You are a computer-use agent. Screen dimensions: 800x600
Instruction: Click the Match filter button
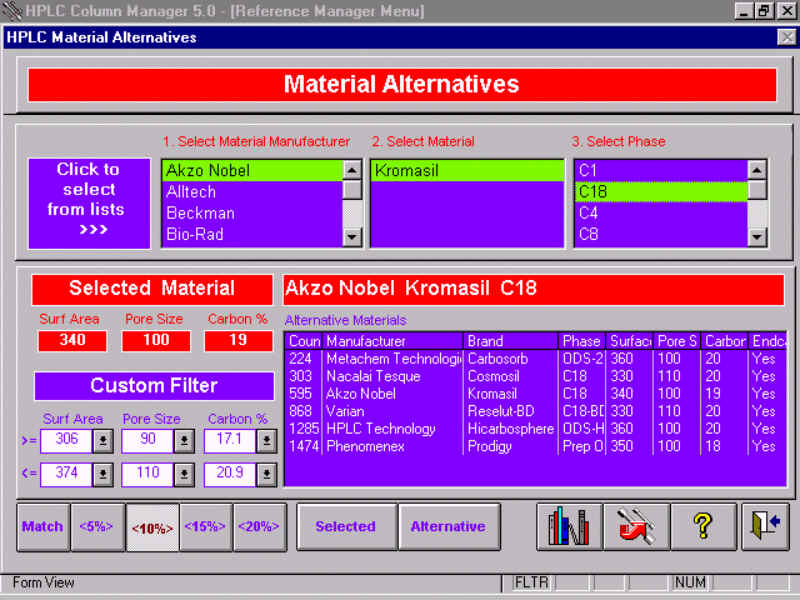[43, 527]
